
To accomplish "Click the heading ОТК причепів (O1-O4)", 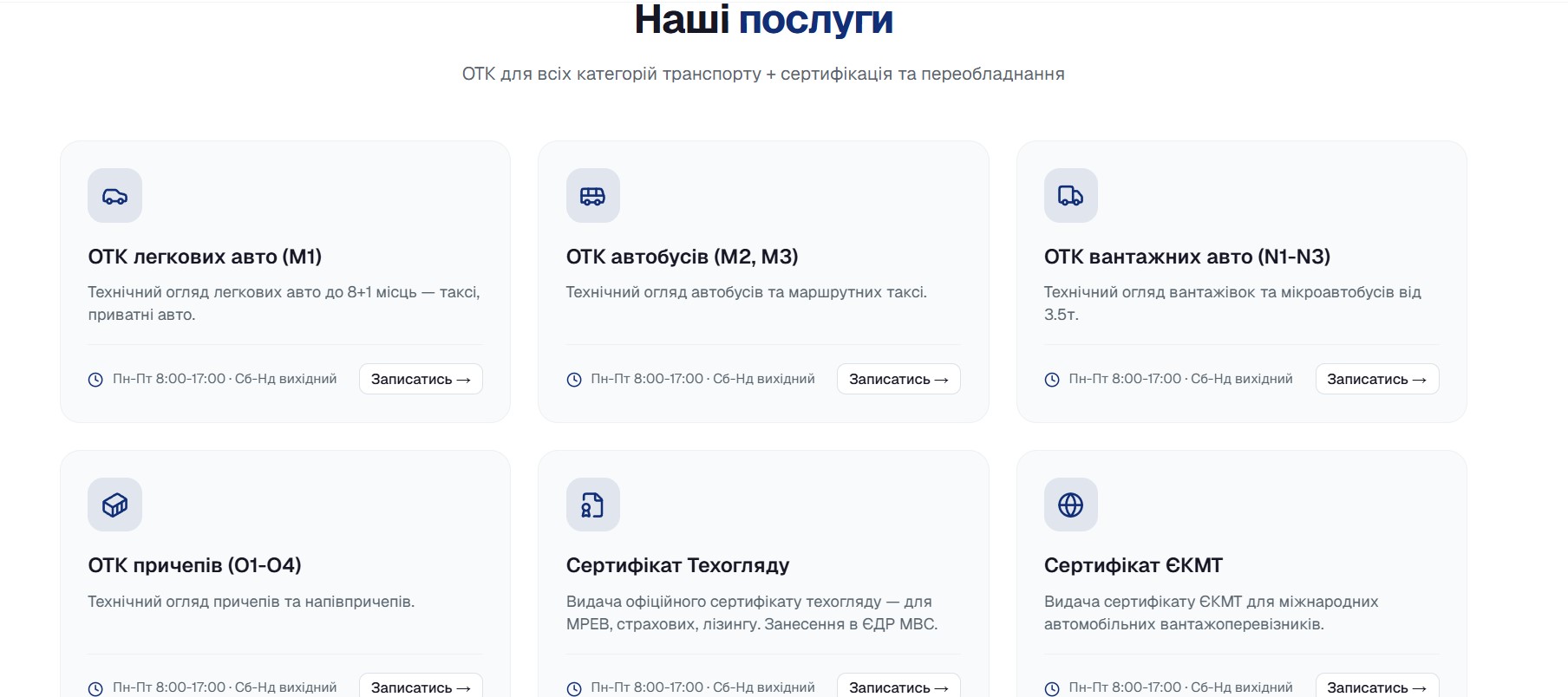I will click(x=195, y=565).
